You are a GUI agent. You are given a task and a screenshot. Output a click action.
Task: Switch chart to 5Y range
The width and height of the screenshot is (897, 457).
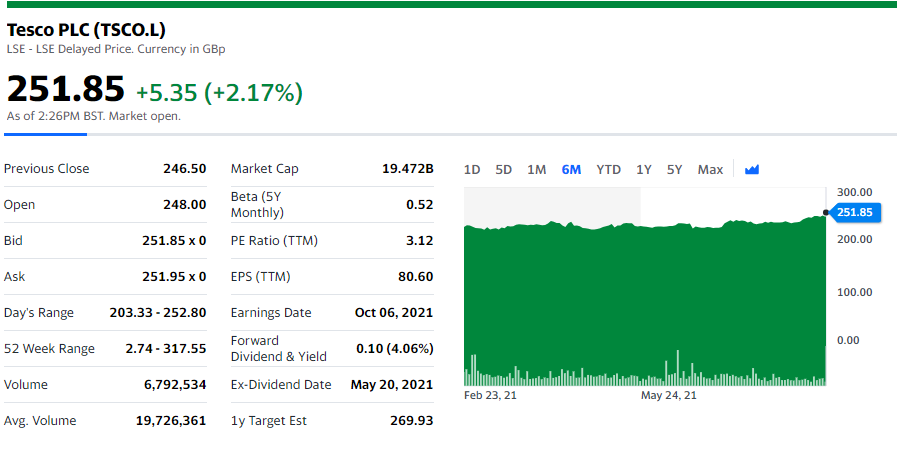(674, 169)
